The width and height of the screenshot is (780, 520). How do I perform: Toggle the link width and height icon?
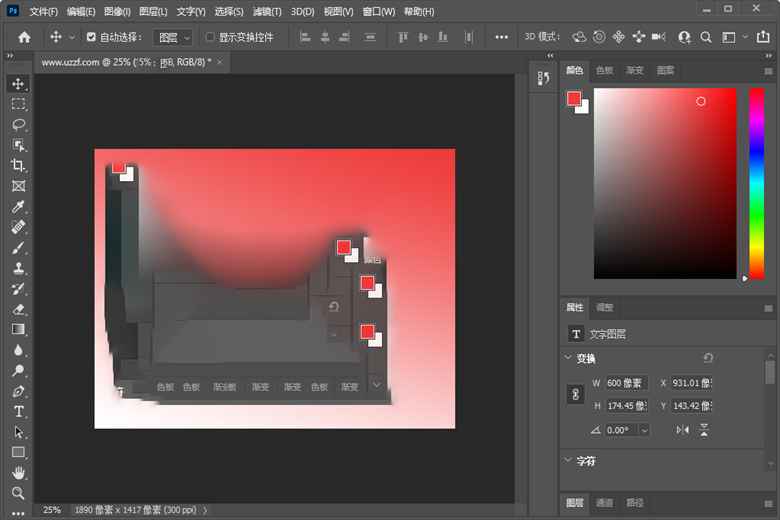[576, 395]
